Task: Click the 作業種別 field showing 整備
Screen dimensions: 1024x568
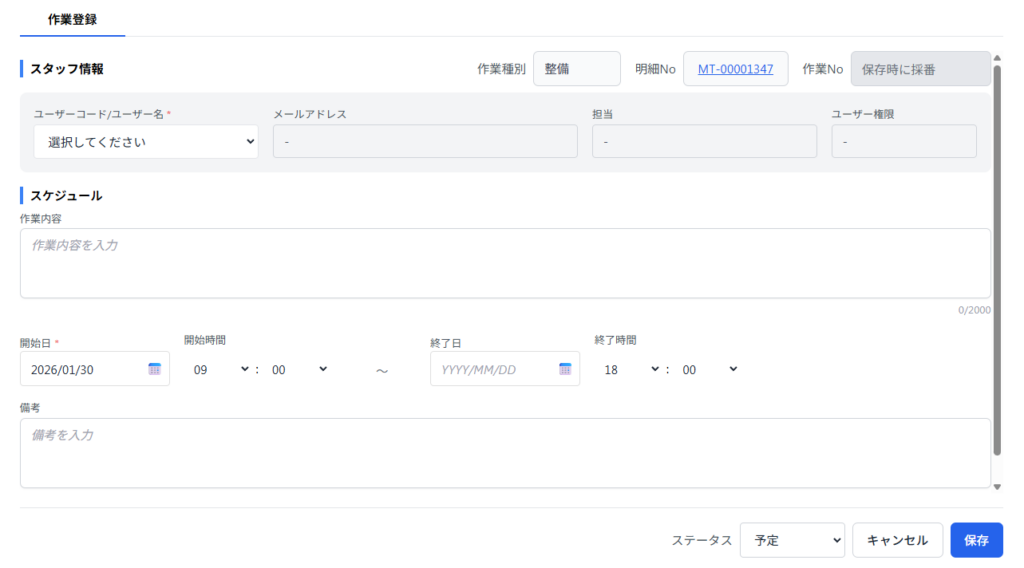Action: (576, 69)
